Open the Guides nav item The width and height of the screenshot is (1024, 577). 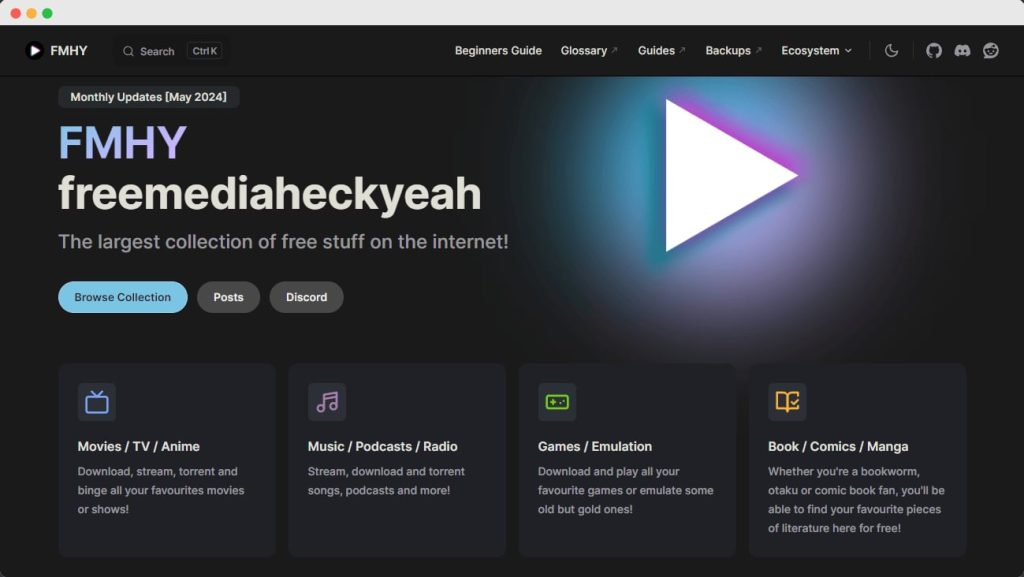point(661,51)
